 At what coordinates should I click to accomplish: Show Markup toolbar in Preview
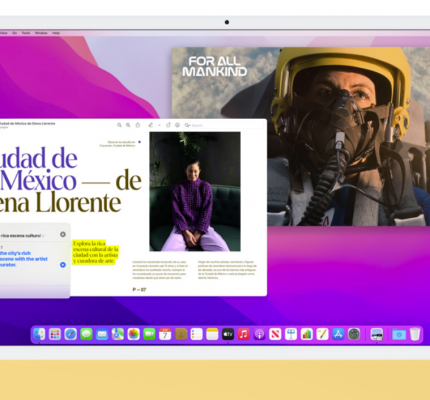pyautogui.click(x=177, y=125)
